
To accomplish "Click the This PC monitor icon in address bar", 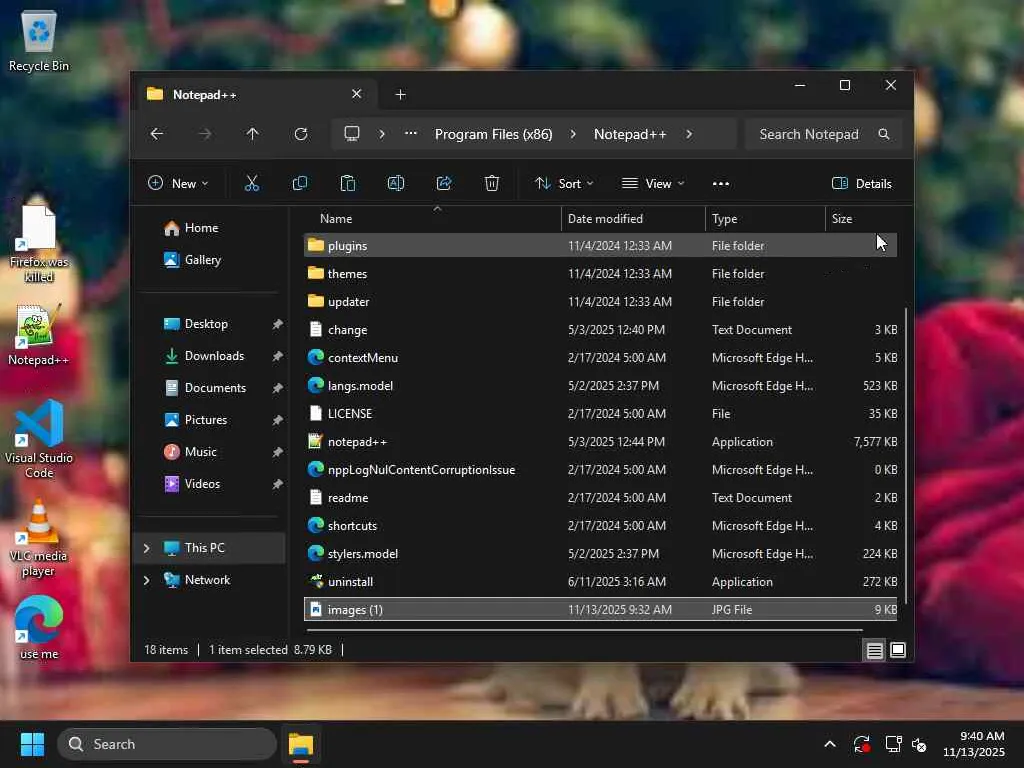I will (352, 134).
